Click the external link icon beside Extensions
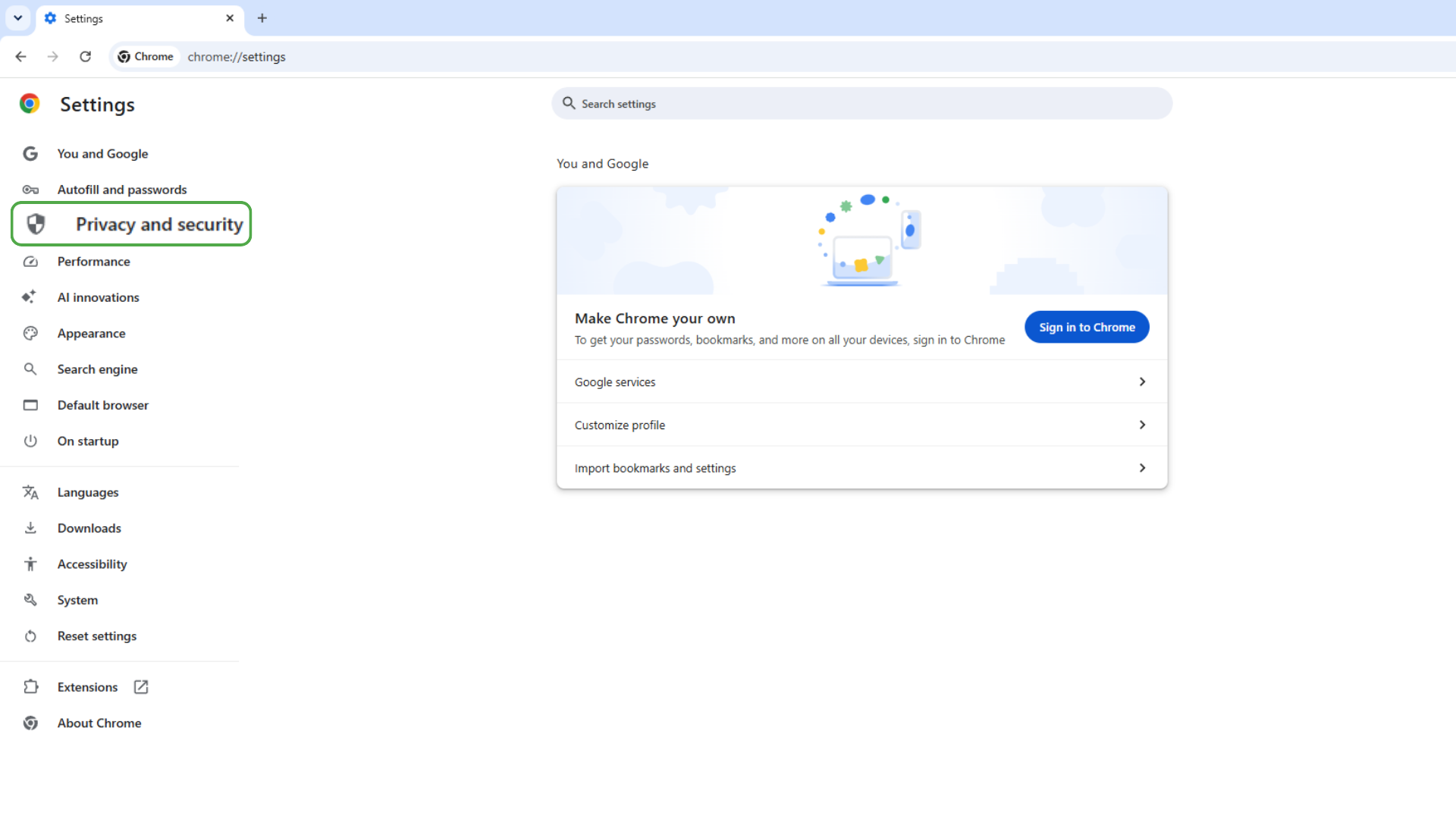Viewport: 1456px width, 819px height. point(141,687)
